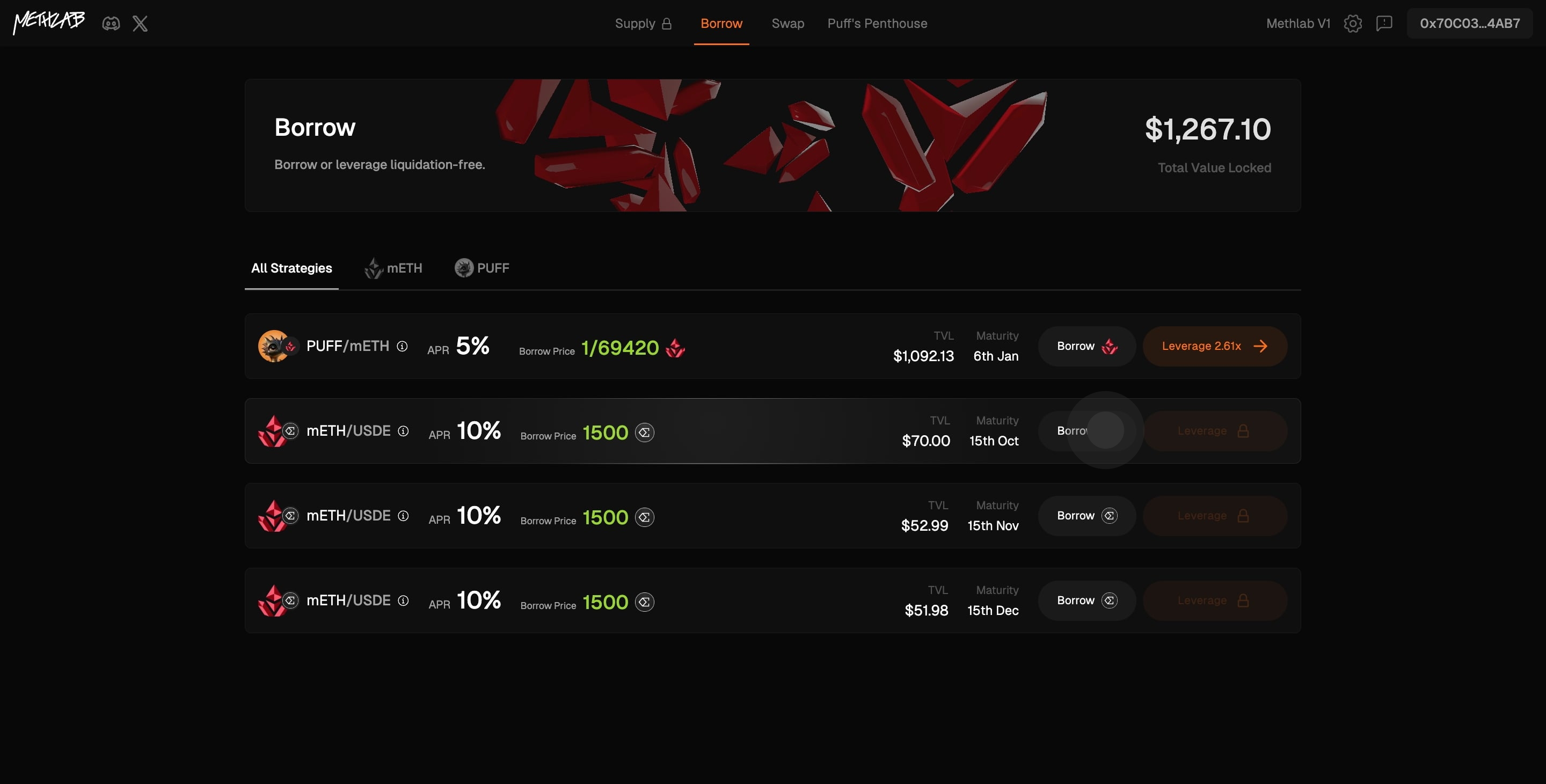Click info icon on 15th Nov mETH/USDE row
The width and height of the screenshot is (1546, 784).
[x=403, y=516]
